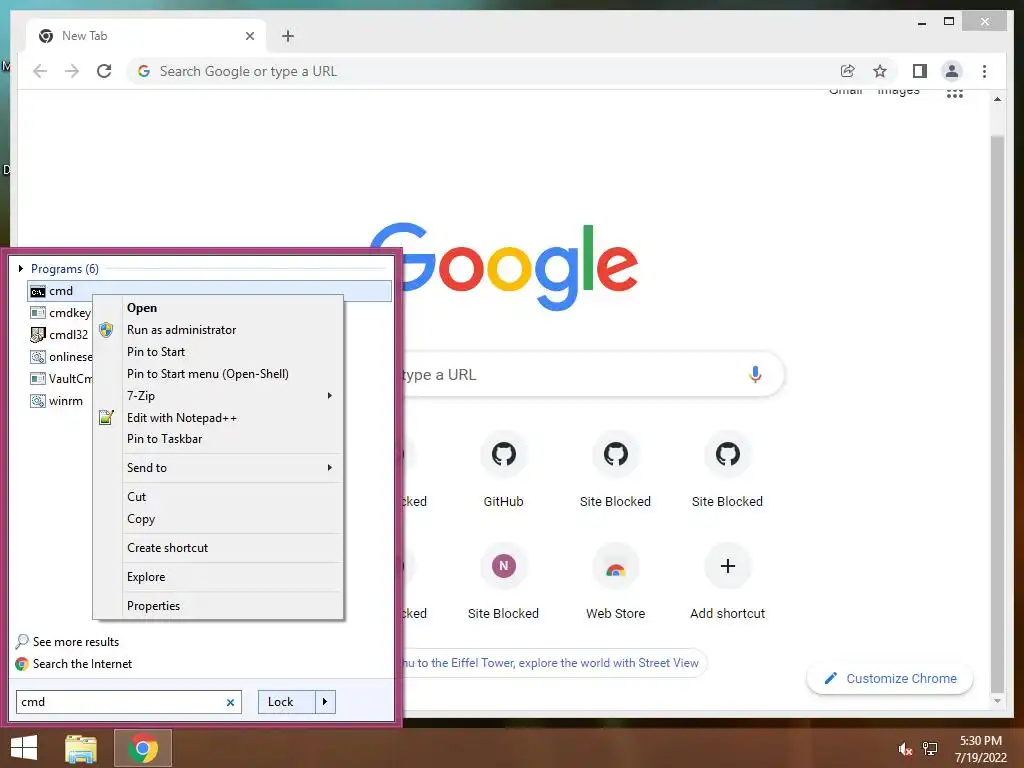
Task: Expand the Send to submenu
Action: tap(230, 468)
